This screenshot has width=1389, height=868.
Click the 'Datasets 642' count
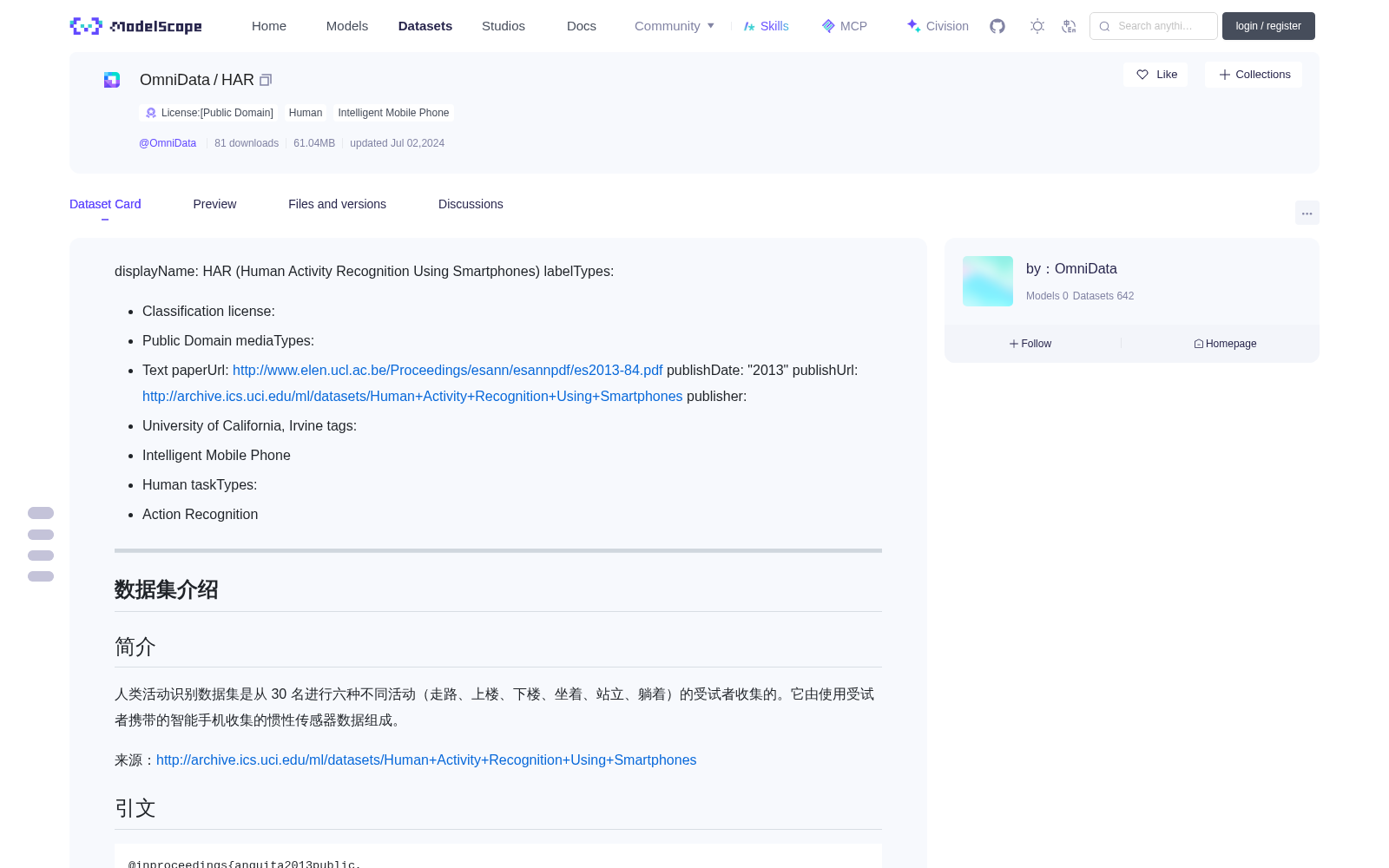1103,296
